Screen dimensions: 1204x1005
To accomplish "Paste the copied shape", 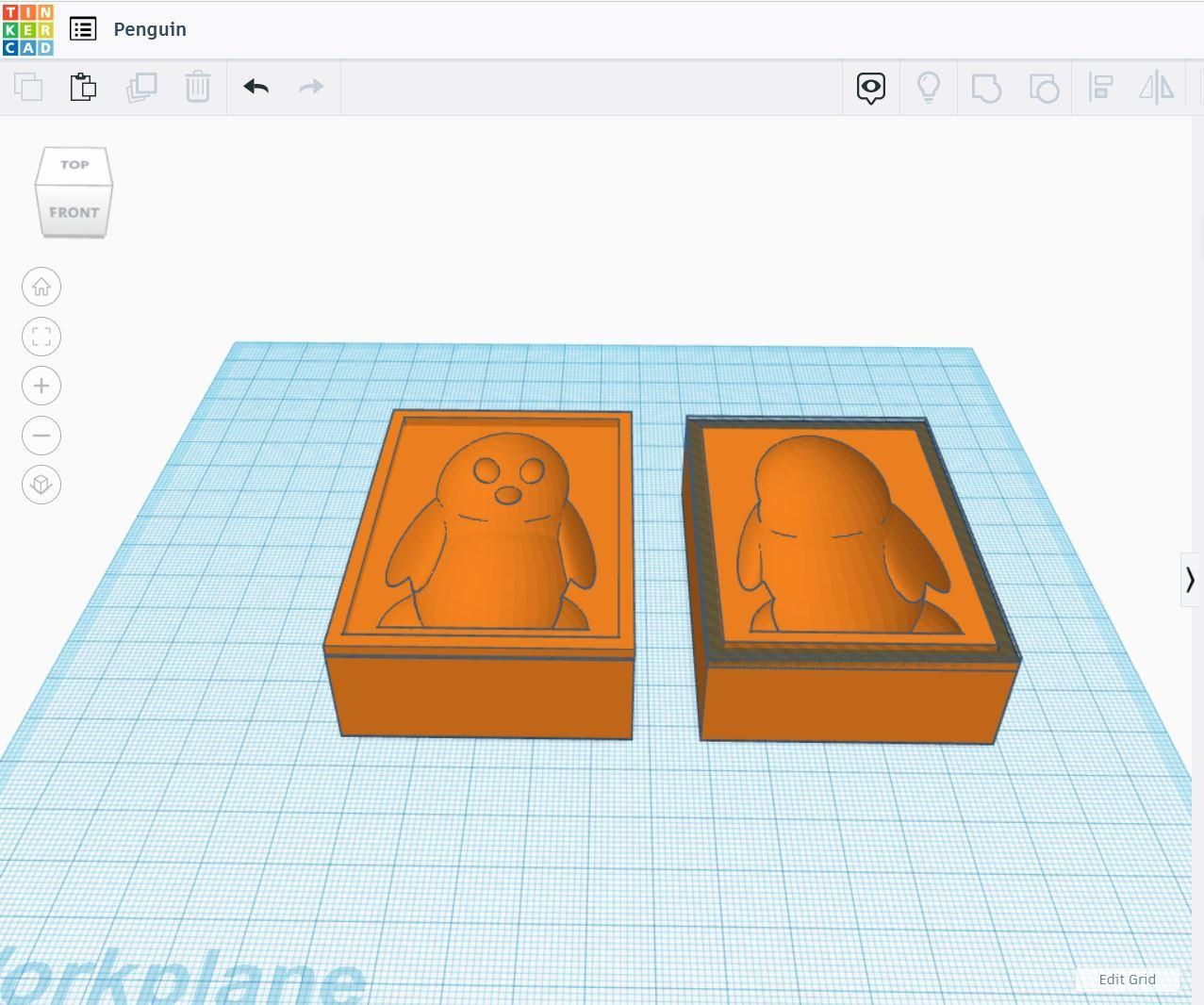I will pyautogui.click(x=82, y=87).
